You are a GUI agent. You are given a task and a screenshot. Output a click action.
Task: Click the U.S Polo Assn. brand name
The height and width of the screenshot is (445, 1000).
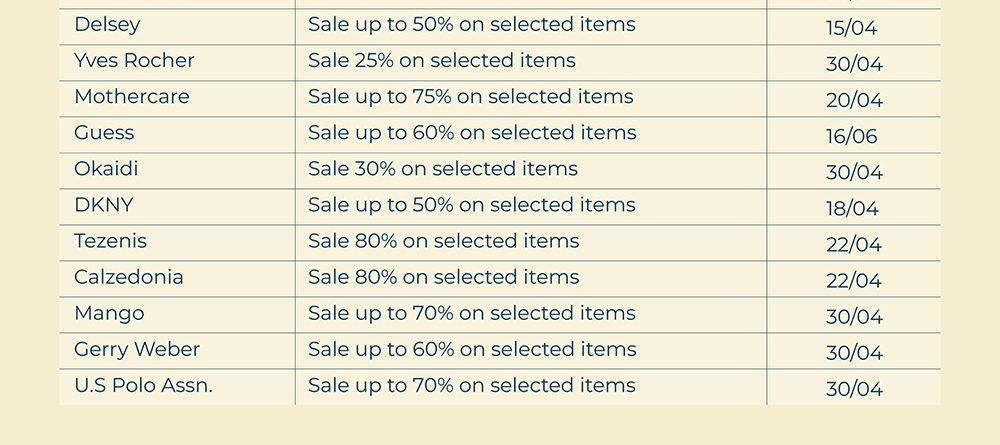pyautogui.click(x=143, y=385)
